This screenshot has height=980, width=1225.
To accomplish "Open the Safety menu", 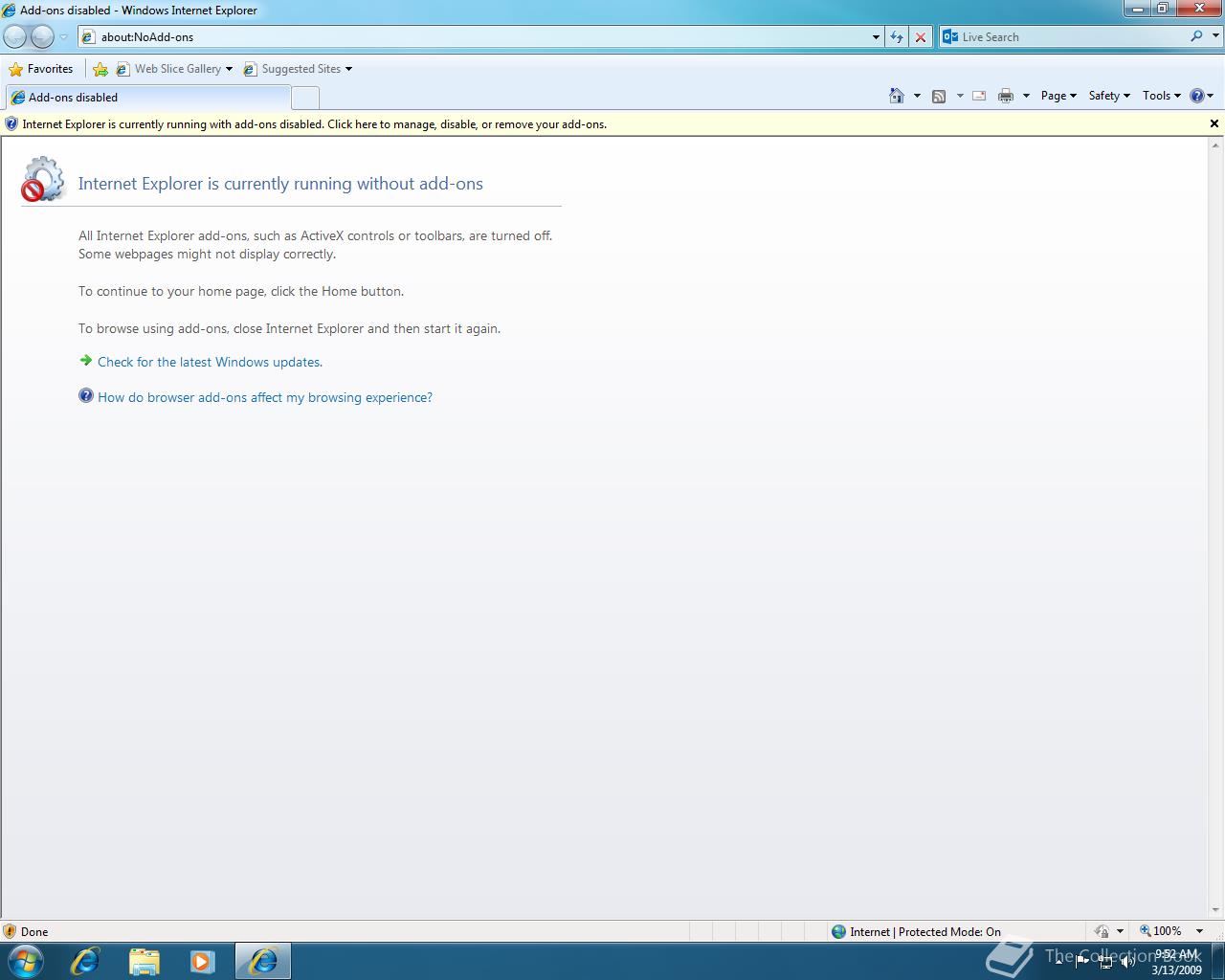I will pos(1109,96).
